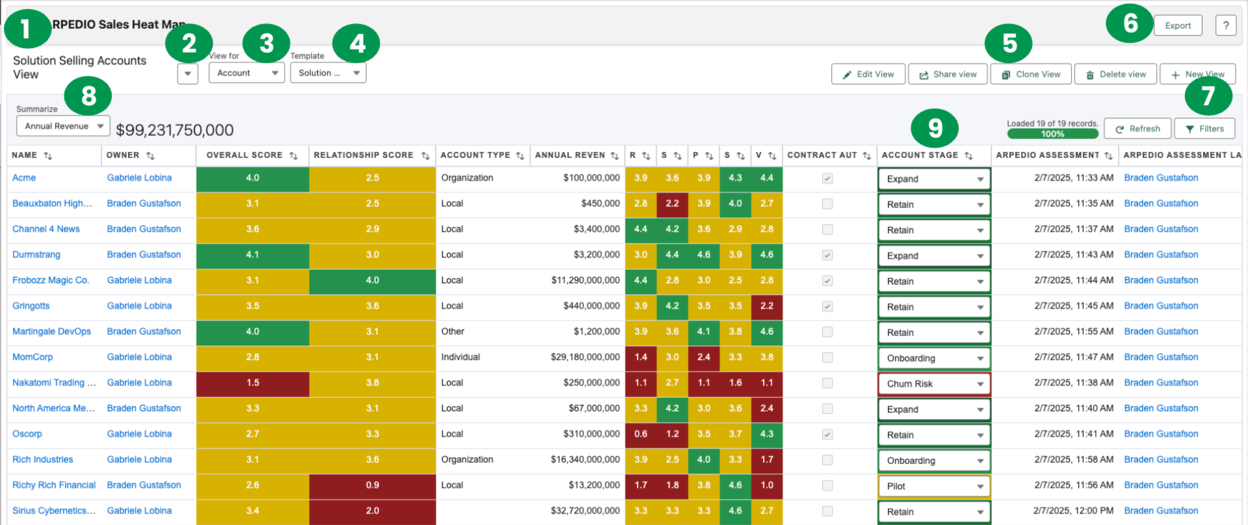The height and width of the screenshot is (525, 1248).
Task: Open the saved views dropdown arrow
Action: 188,73
